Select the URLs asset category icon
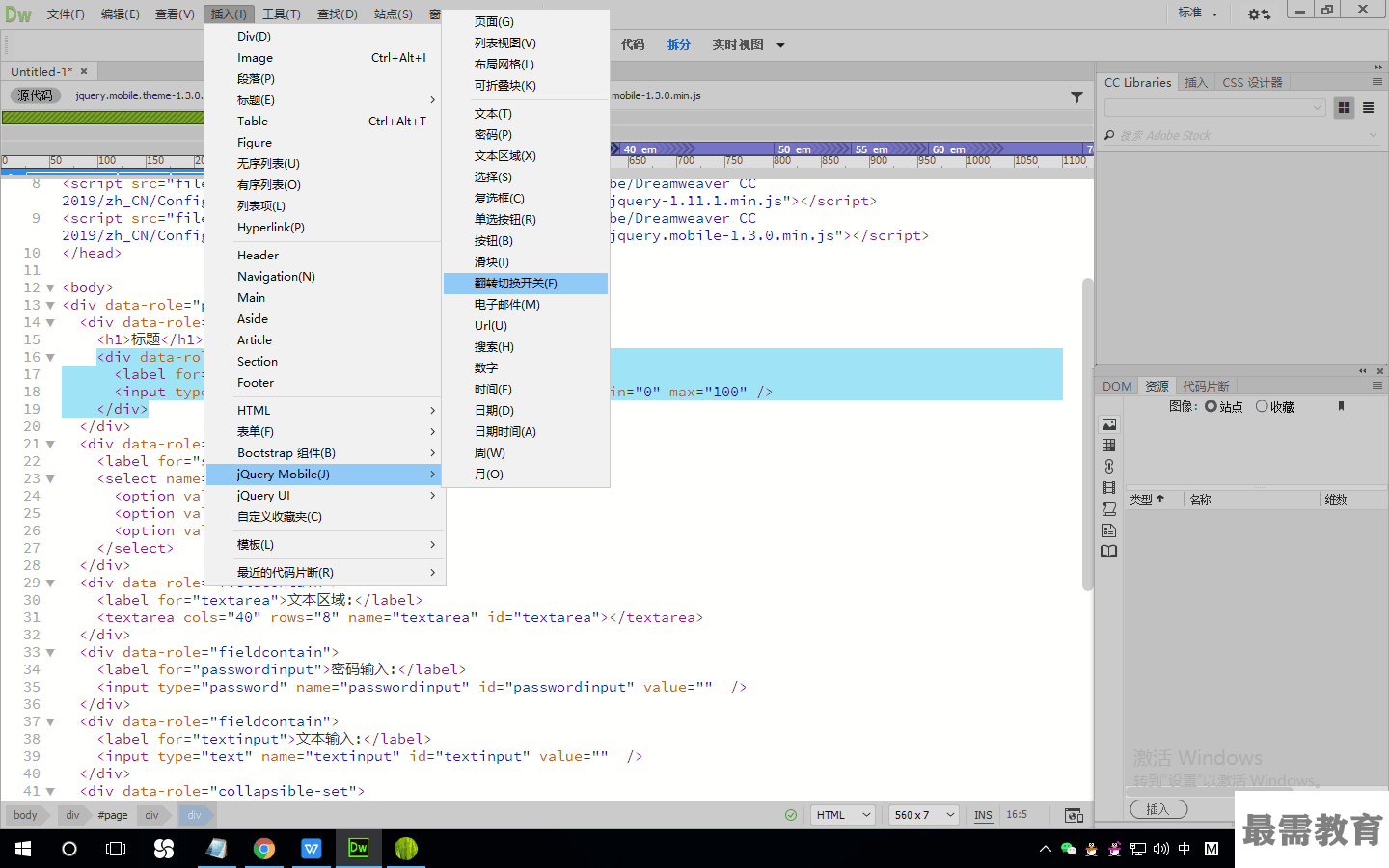The image size is (1389, 868). coord(1109,467)
